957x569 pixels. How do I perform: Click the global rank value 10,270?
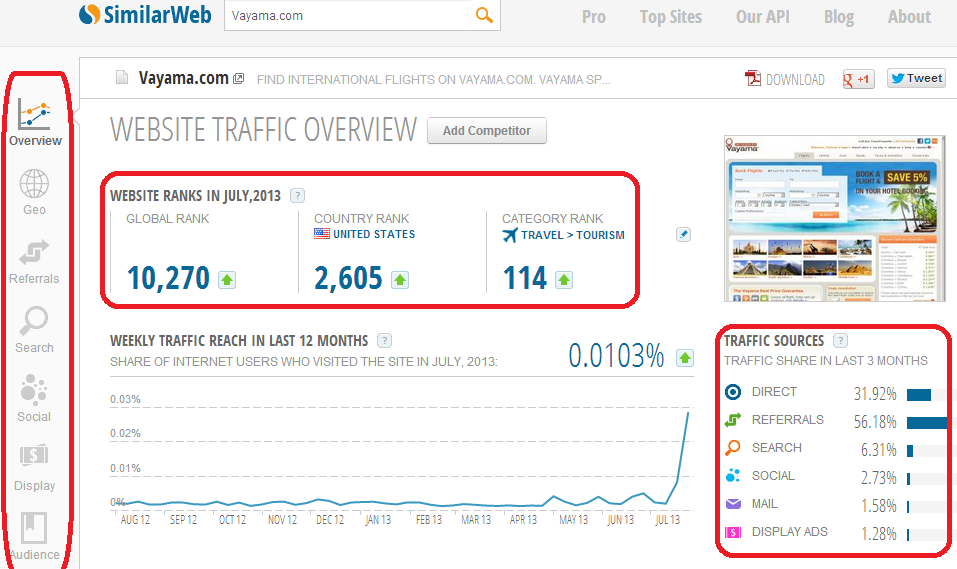pyautogui.click(x=168, y=278)
